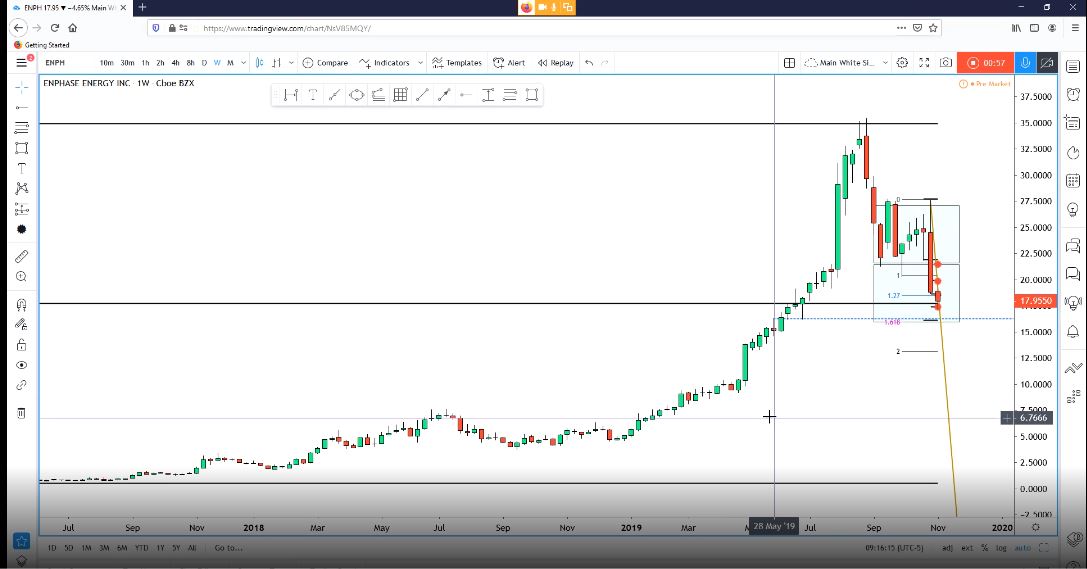The width and height of the screenshot is (1087, 569).
Task: Open the watchlist panel in right sidebar
Action: [1072, 67]
